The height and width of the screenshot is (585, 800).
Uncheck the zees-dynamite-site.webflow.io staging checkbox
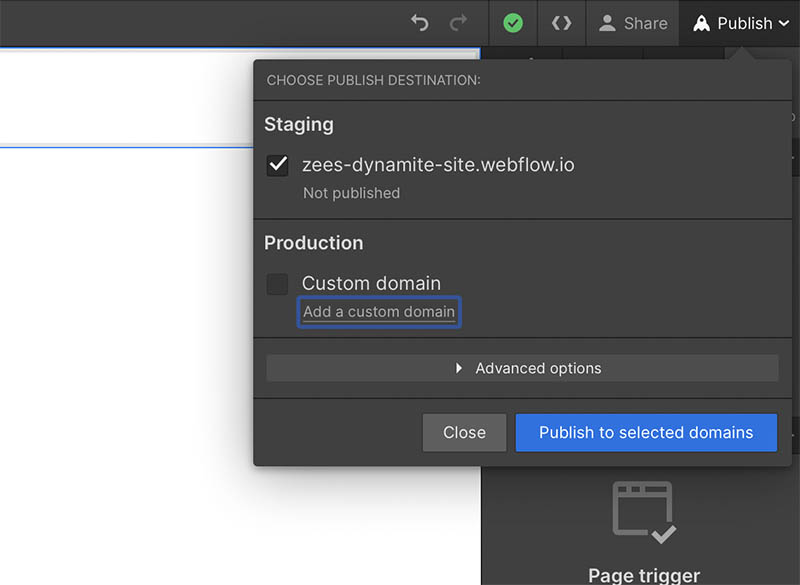click(278, 165)
